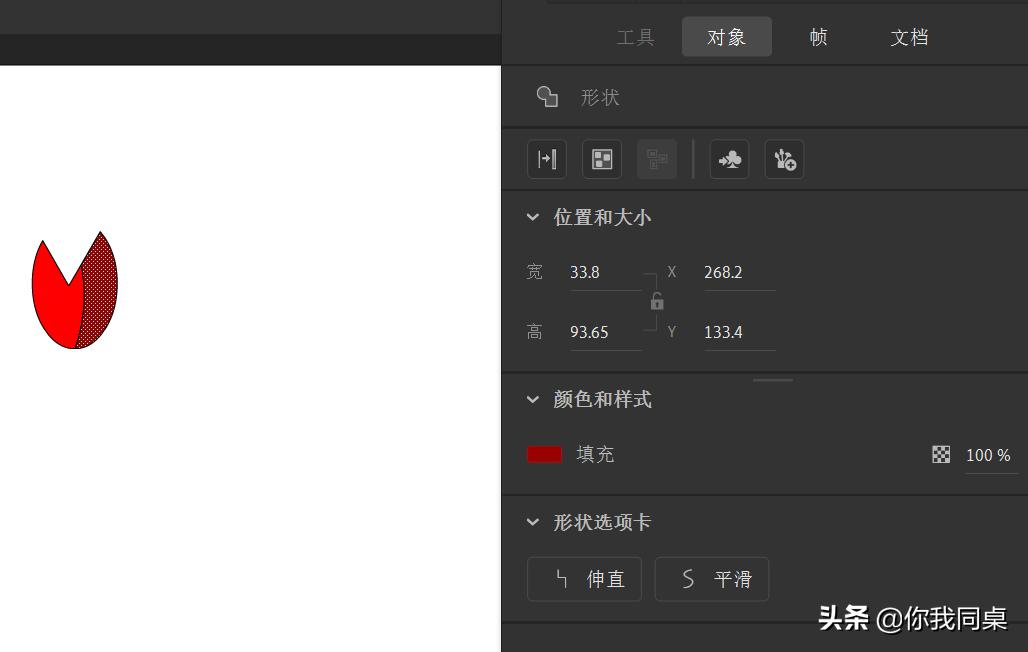Viewport: 1028px width, 652px height.
Task: Click the 形状 shape badge icon
Action: (547, 96)
